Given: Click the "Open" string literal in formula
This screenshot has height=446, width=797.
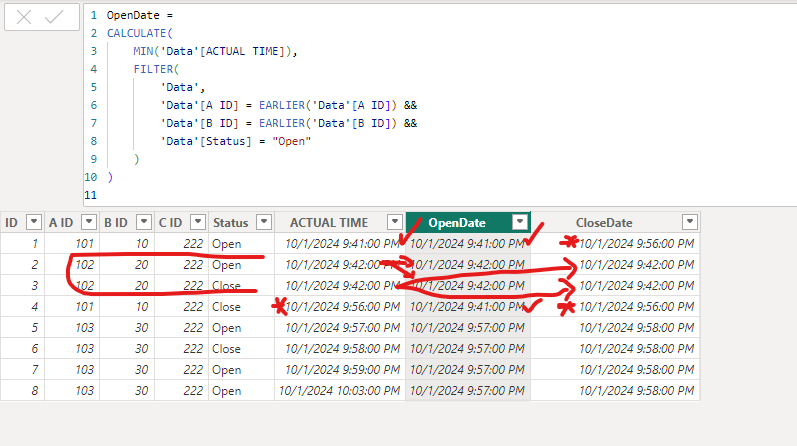Looking at the screenshot, I should click(291, 141).
